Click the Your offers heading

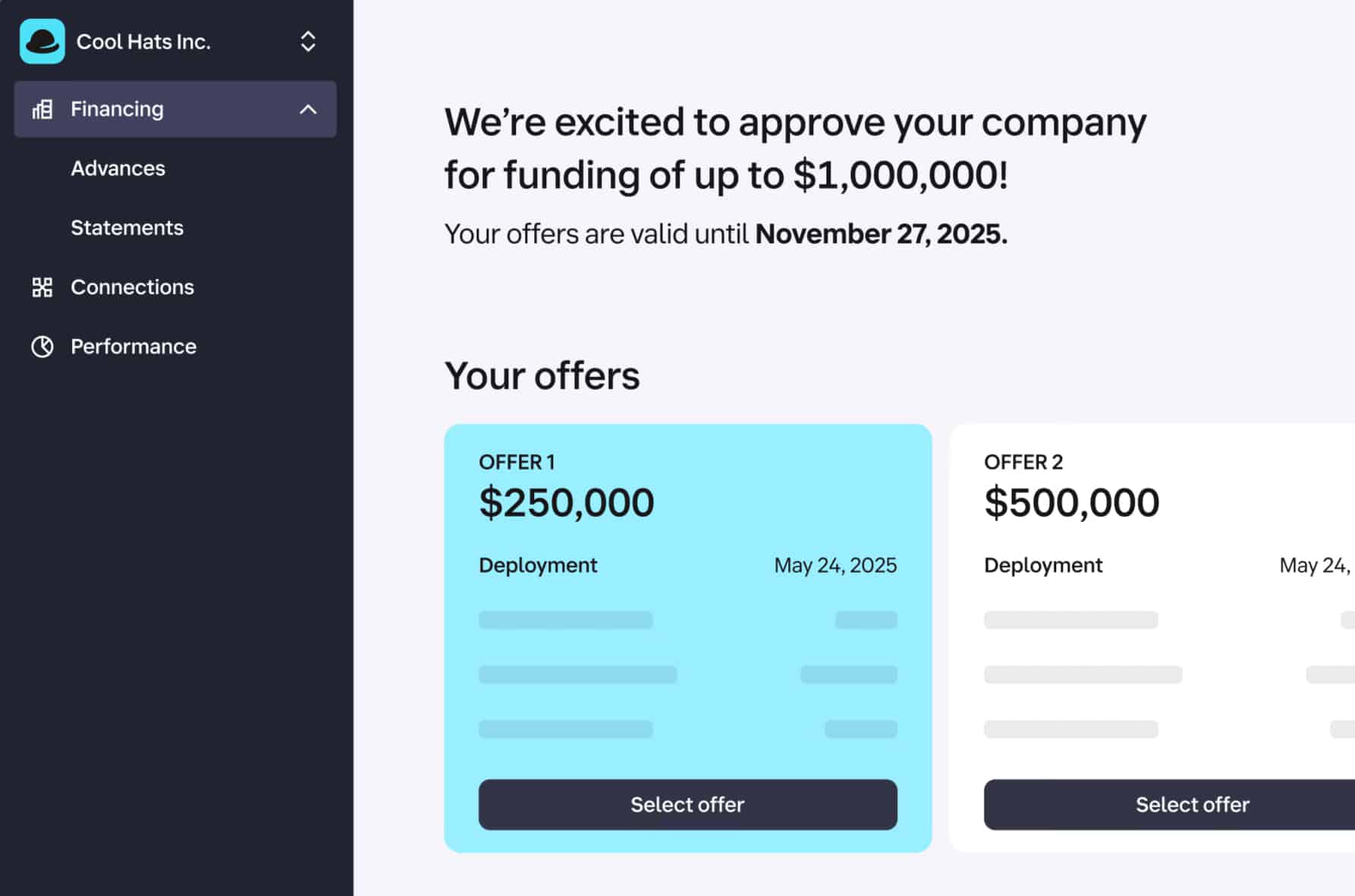542,375
